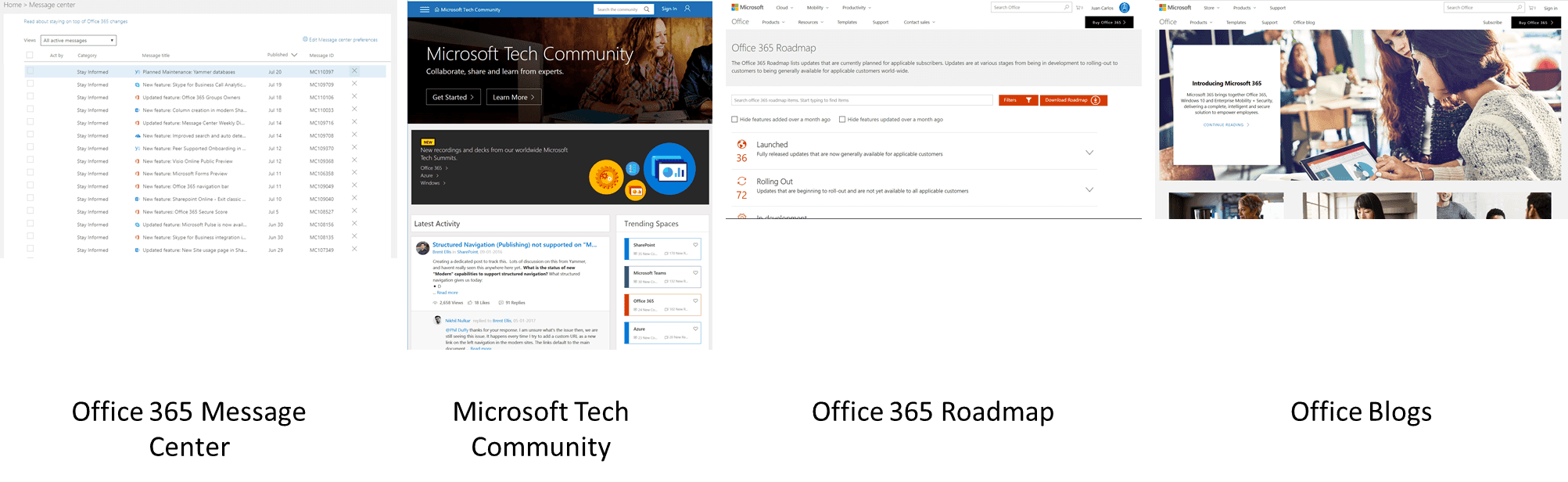1568x482 pixels.
Task: Open Structured Navigation (Publishing) post title
Action: (x=515, y=245)
